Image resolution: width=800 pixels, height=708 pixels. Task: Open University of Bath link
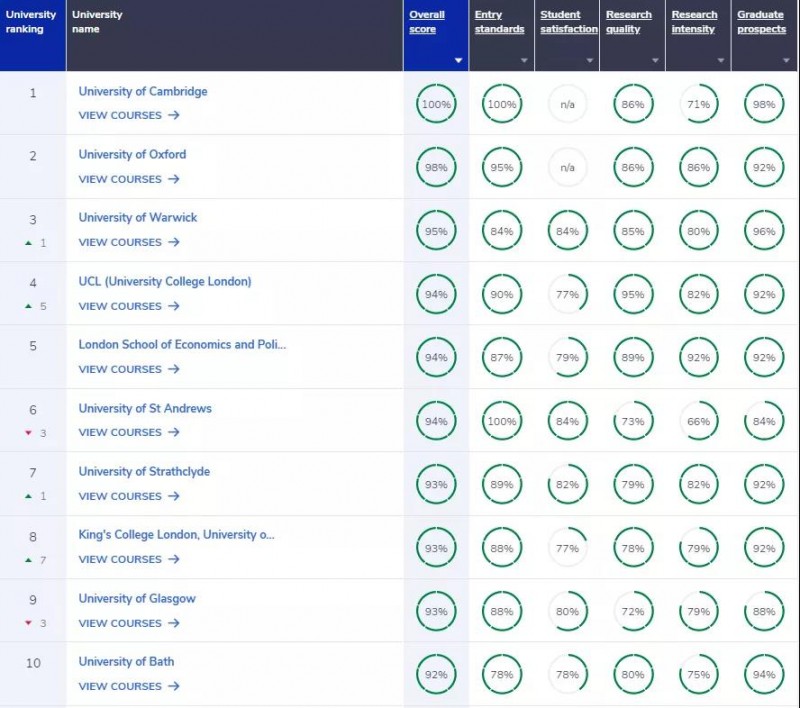(126, 662)
